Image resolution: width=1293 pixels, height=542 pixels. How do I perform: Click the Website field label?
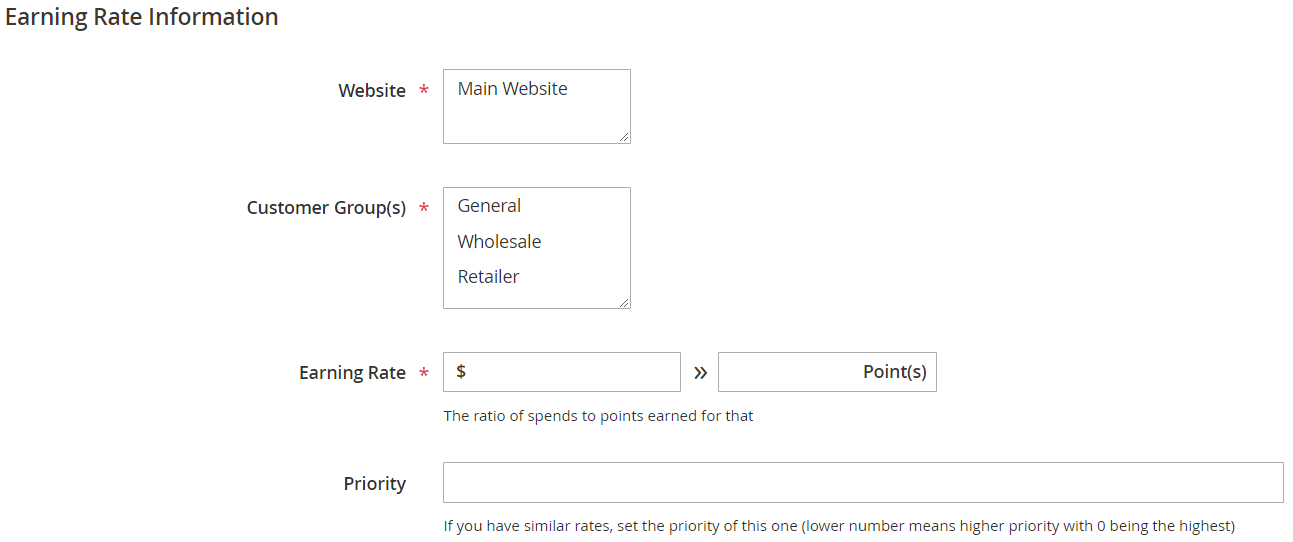[372, 91]
